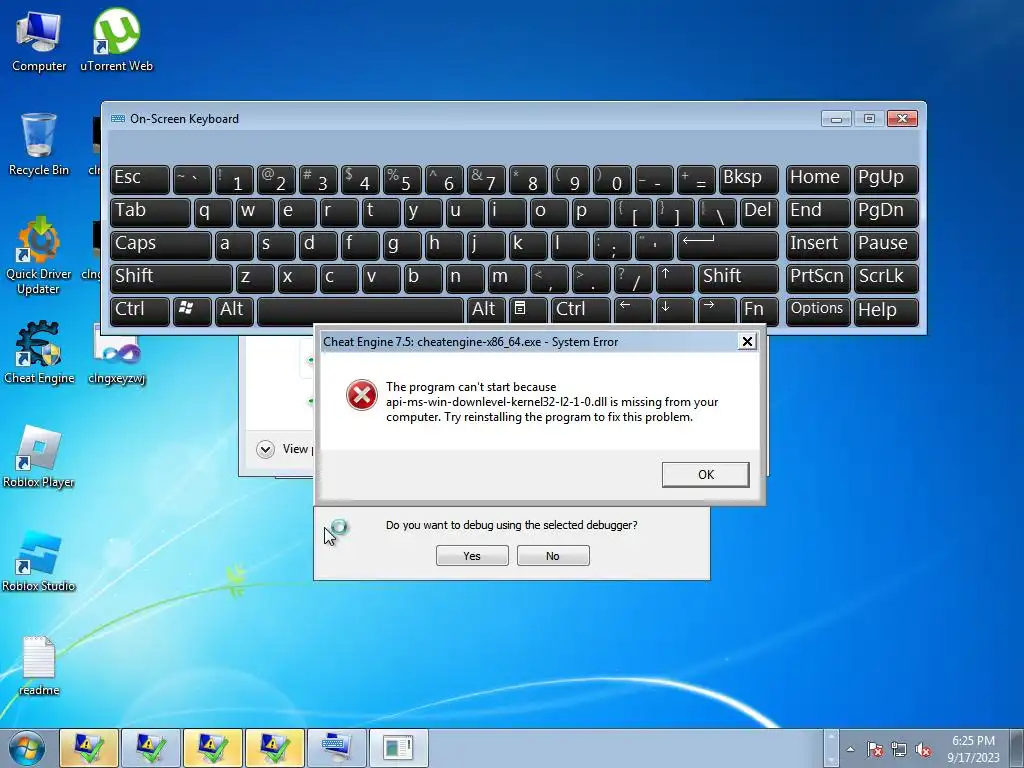Launch Roblox Studio shortcut
This screenshot has width=1024, height=768.
39,562
